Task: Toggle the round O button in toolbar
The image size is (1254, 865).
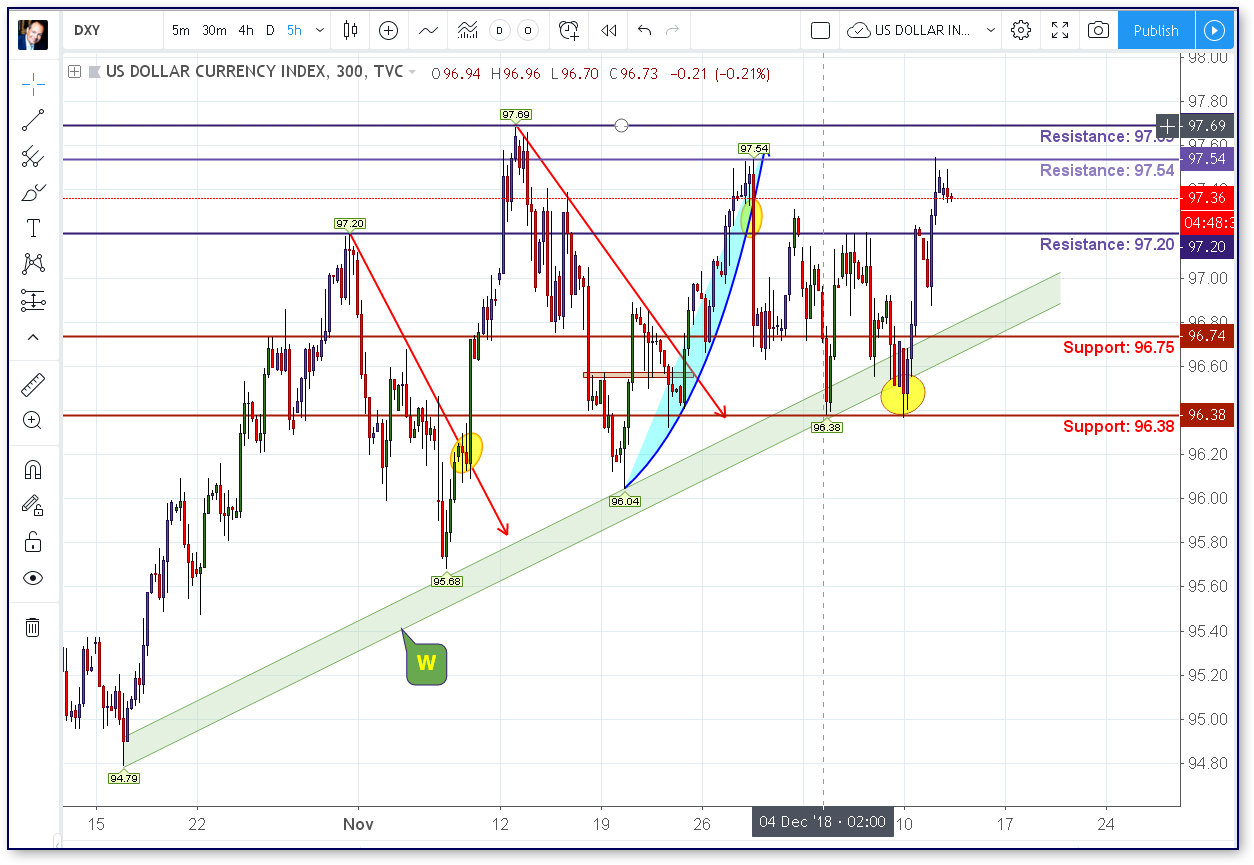Action: pos(528,30)
